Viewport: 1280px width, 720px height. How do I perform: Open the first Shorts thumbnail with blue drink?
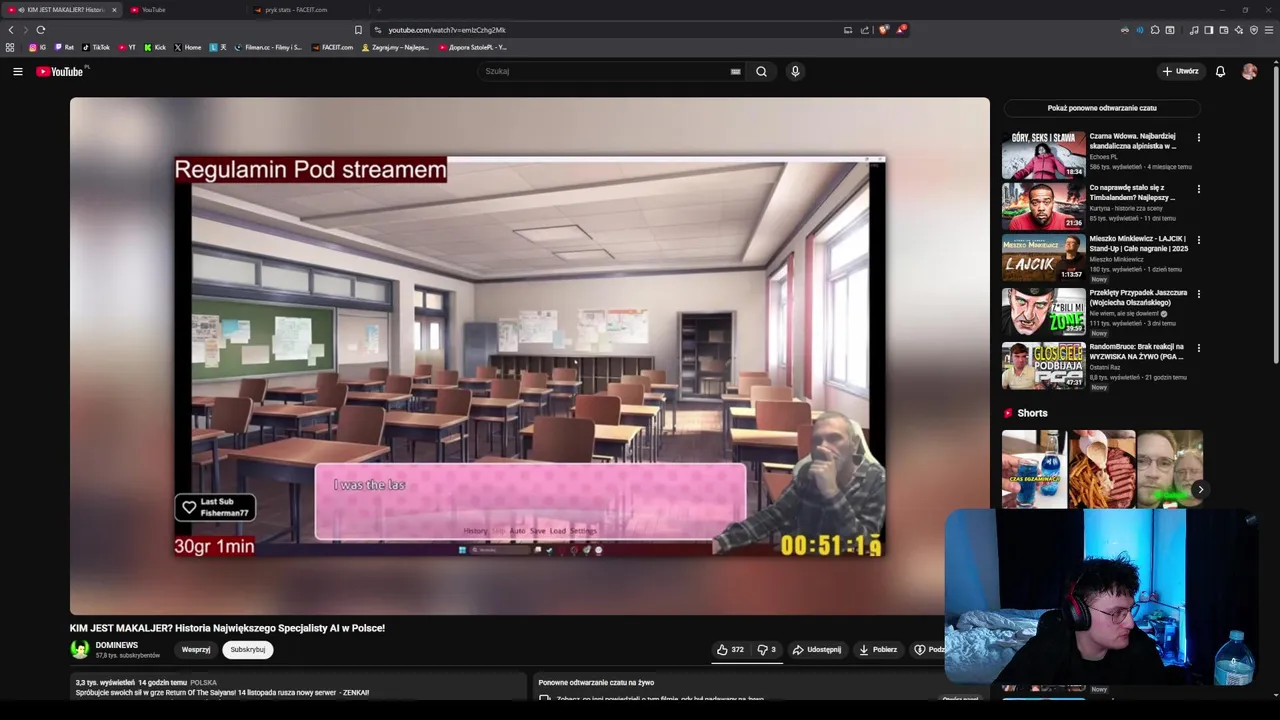[1034, 469]
